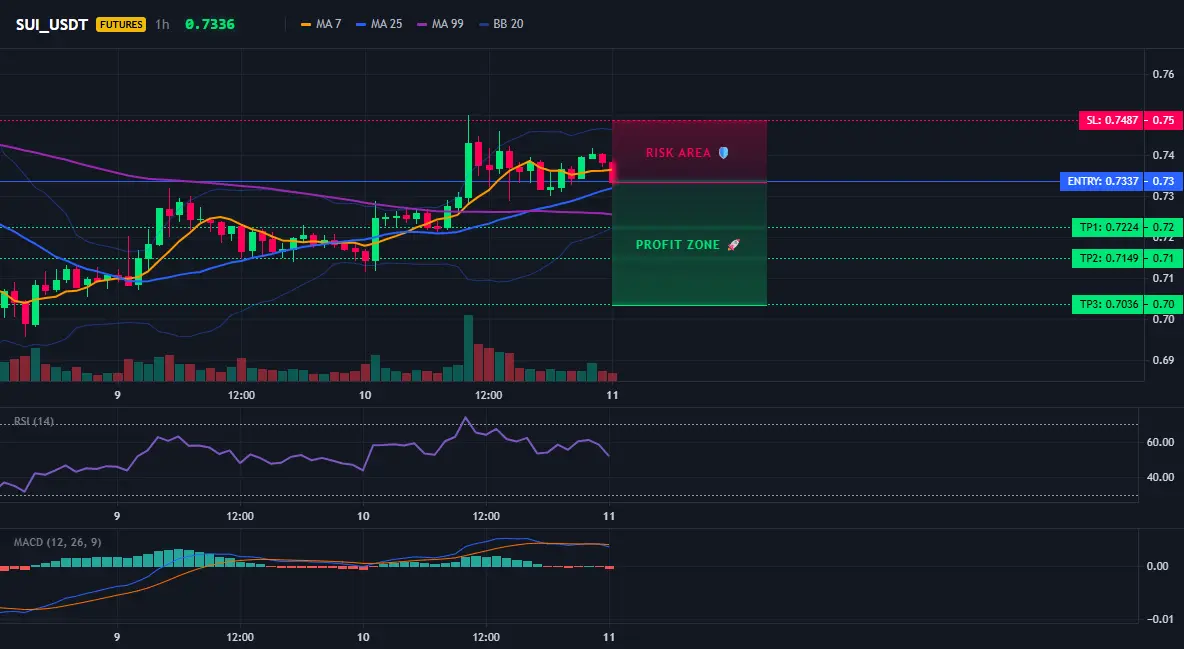Toggle the MA 25 legend item
This screenshot has width=1184, height=649.
379,24
